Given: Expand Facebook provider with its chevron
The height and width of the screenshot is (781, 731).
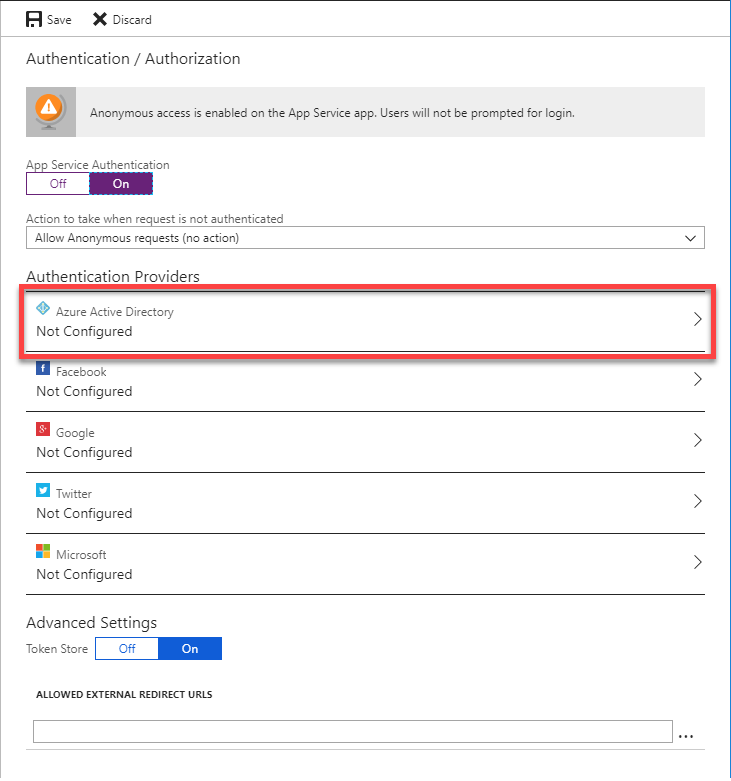Looking at the screenshot, I should point(697,380).
